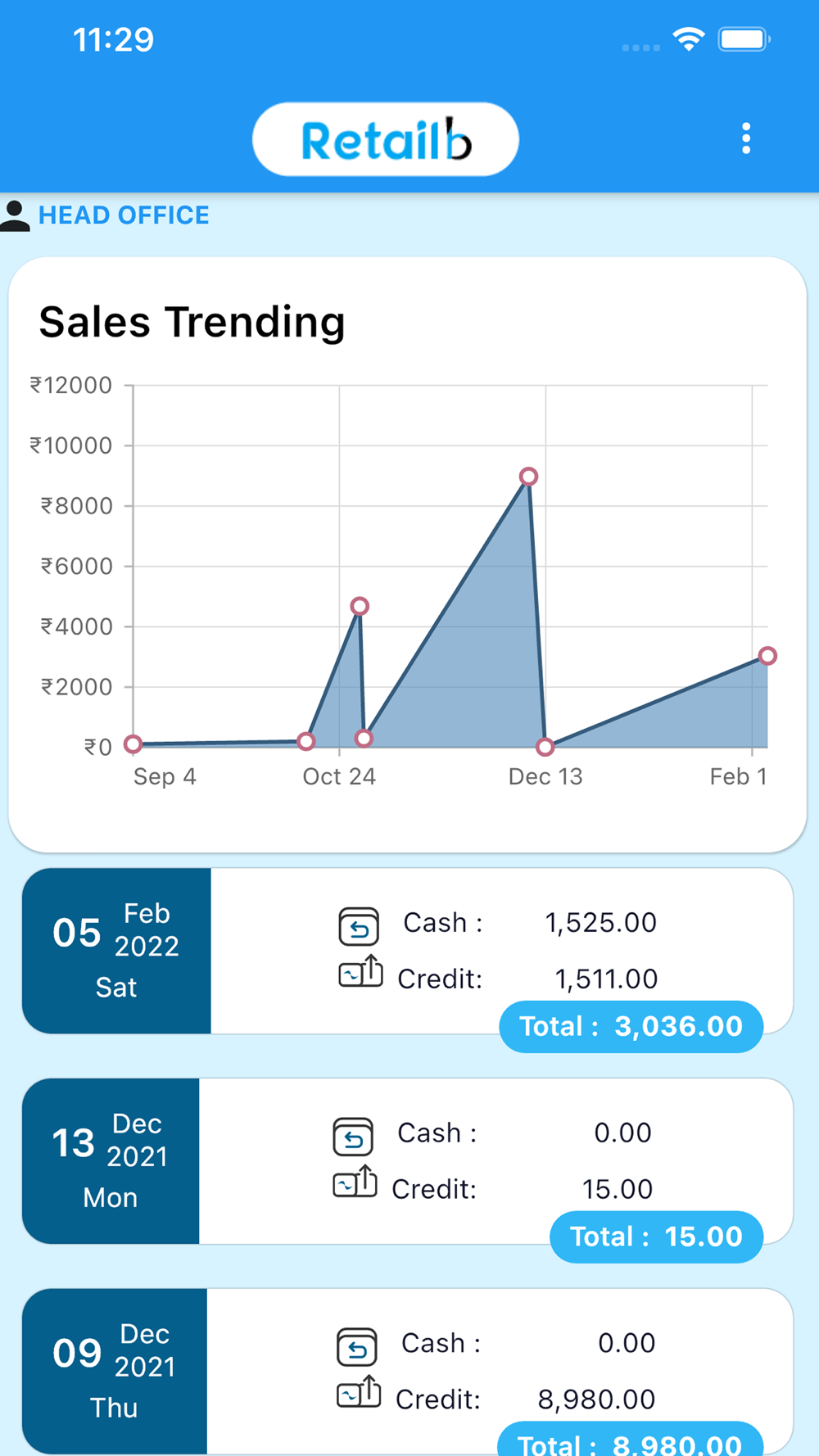Tap Total 15.00 button
819x1456 pixels.
click(x=657, y=1237)
